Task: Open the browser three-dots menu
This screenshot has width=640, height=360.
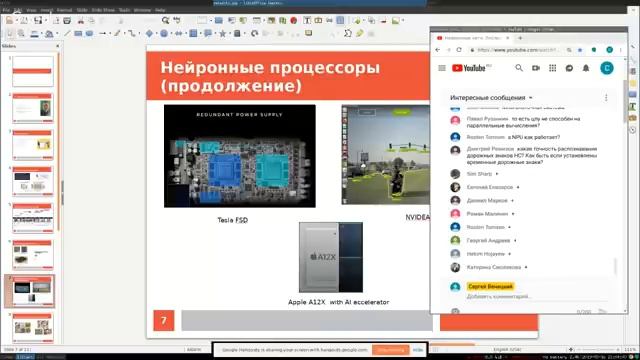Action: (x=621, y=50)
